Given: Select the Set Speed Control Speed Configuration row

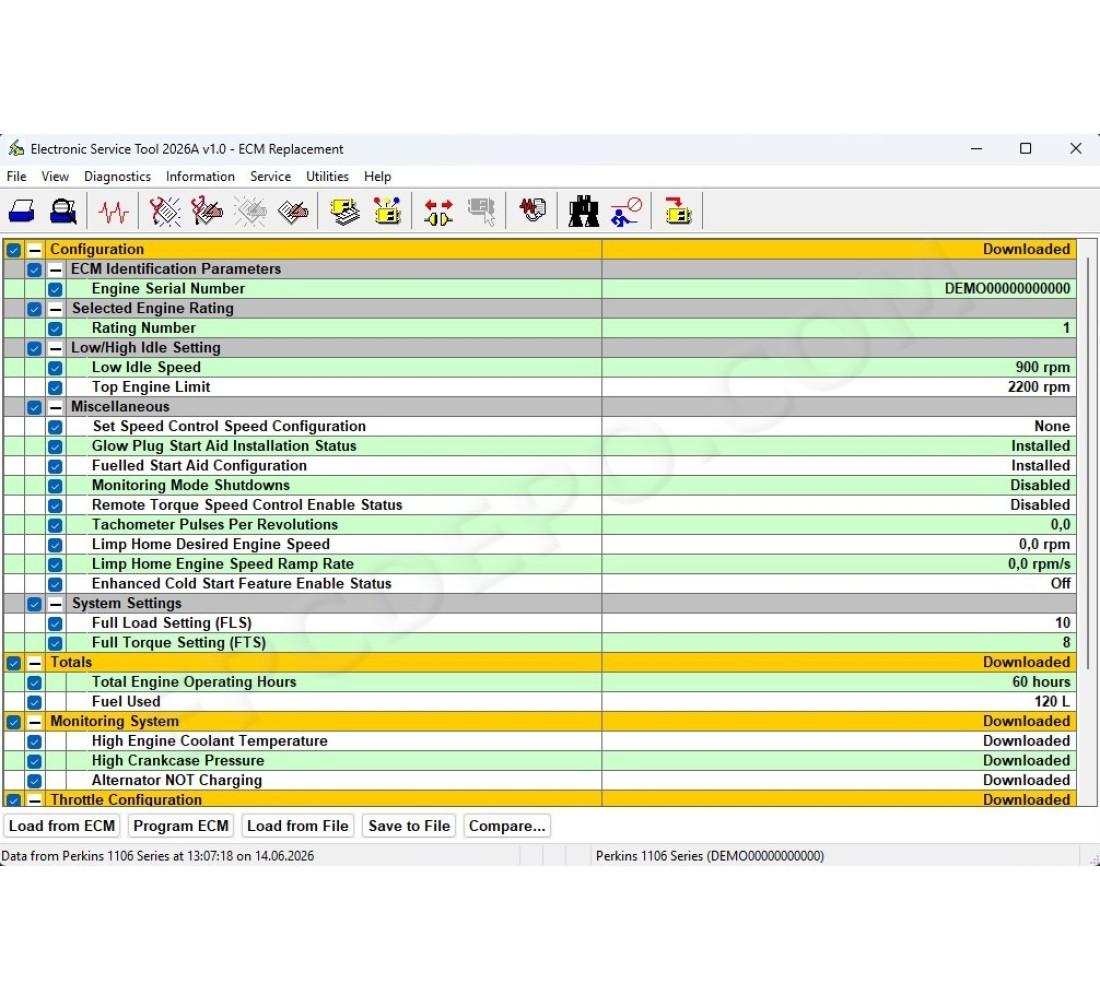Looking at the screenshot, I should [x=540, y=427].
